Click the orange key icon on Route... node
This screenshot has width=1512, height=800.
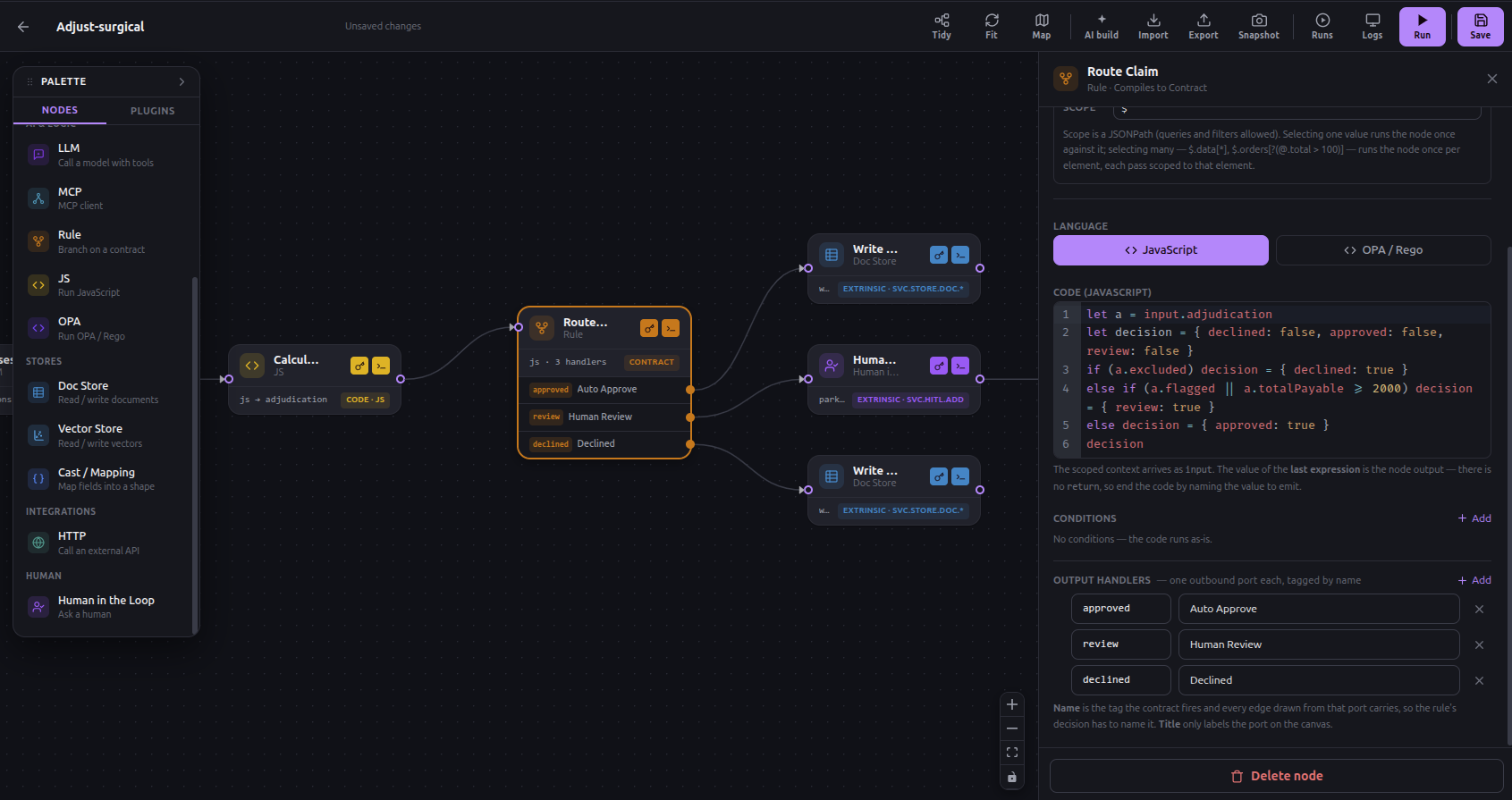(649, 328)
